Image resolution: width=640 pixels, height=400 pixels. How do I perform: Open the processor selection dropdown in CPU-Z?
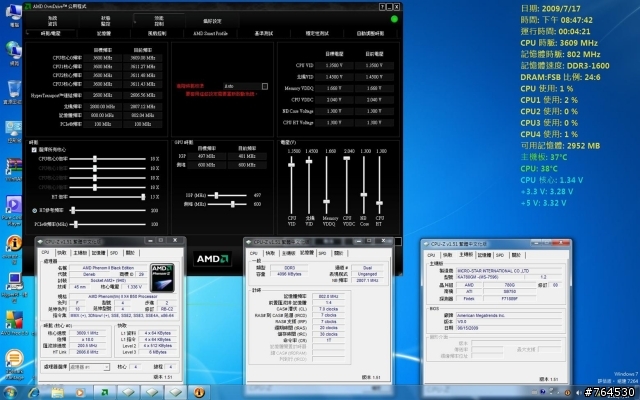89,367
